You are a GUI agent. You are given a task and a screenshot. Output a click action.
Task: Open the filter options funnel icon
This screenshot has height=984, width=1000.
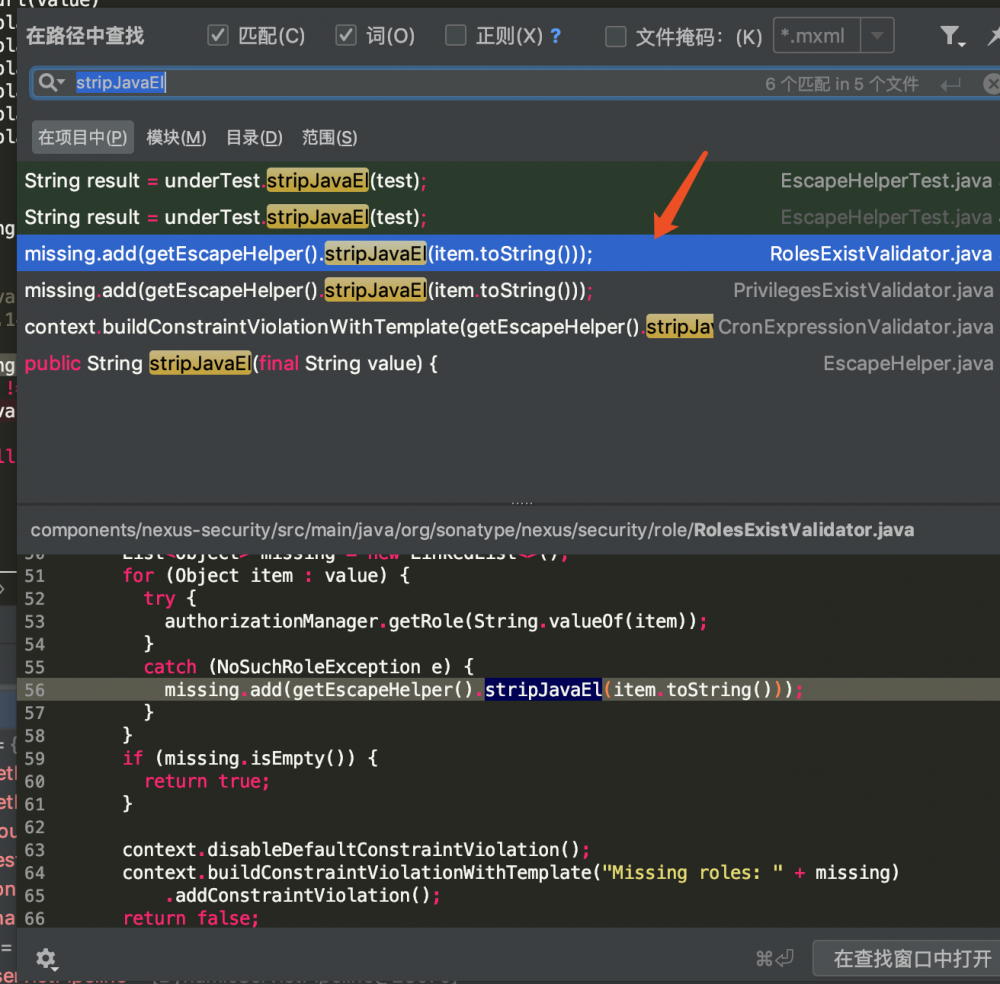[951, 35]
